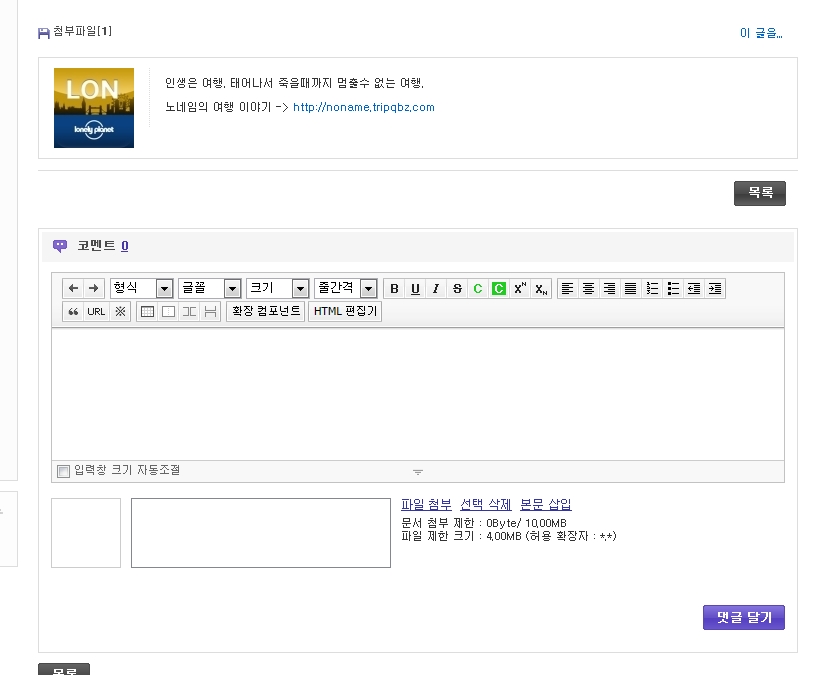This screenshot has height=675, width=814.
Task: Undo with the left arrow icon
Action: tap(73, 288)
